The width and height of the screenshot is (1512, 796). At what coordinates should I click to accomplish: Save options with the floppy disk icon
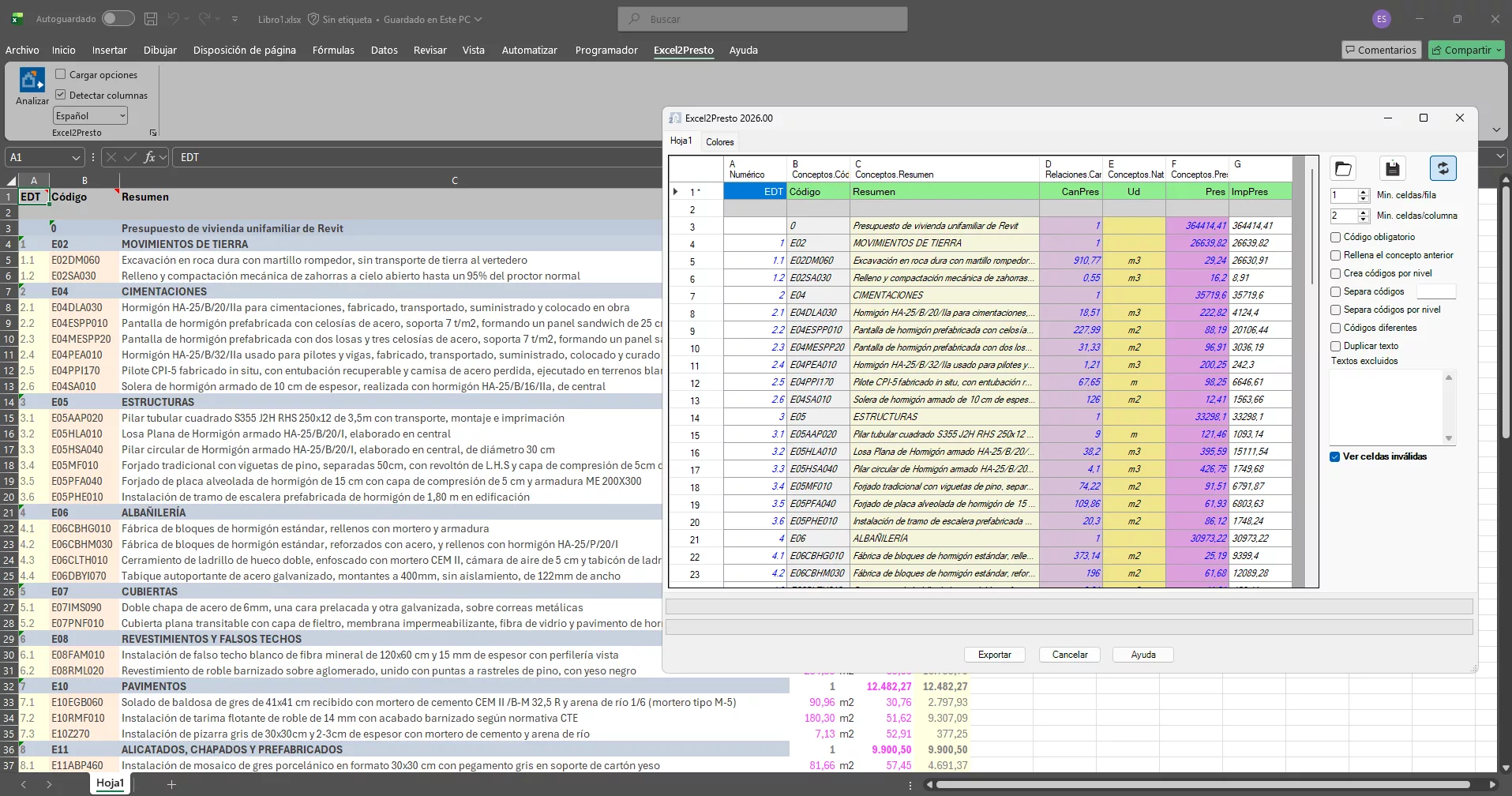(x=1393, y=168)
